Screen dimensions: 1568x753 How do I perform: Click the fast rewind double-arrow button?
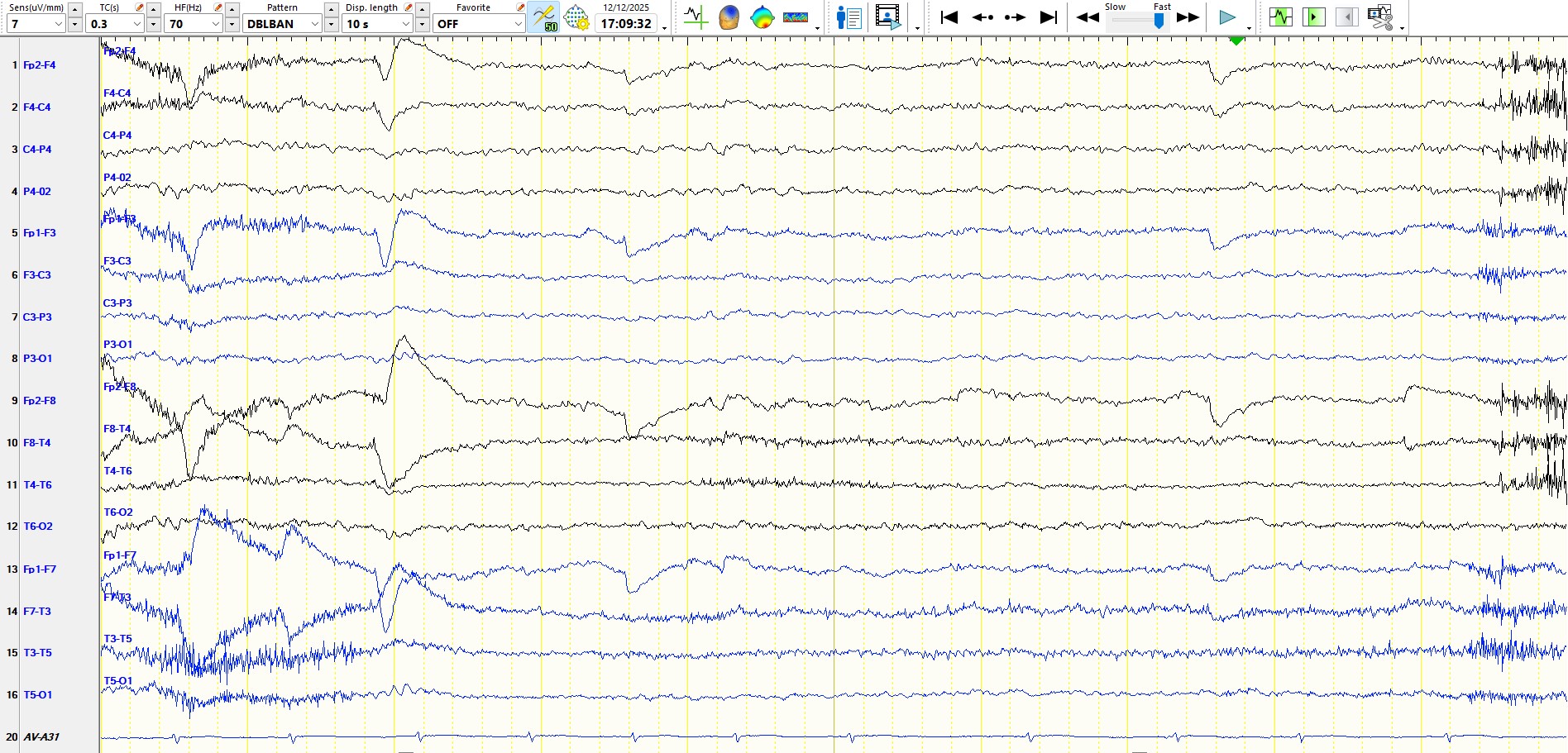point(1088,17)
